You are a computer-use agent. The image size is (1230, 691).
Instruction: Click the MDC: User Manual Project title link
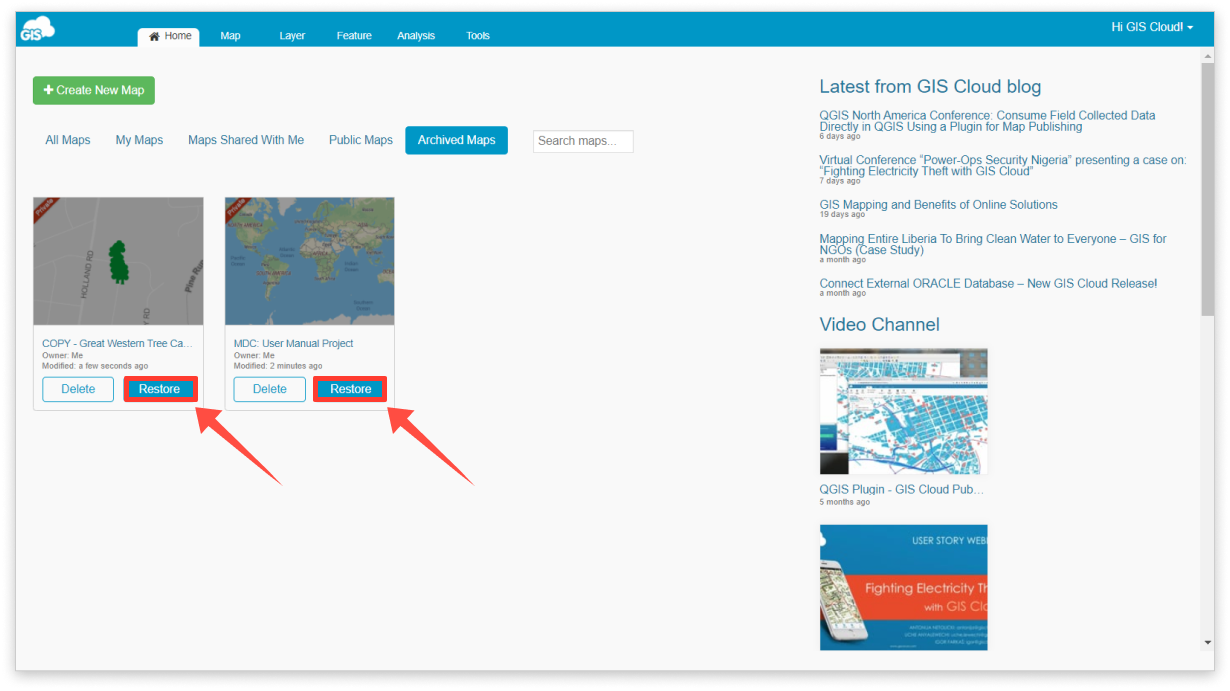coord(294,343)
